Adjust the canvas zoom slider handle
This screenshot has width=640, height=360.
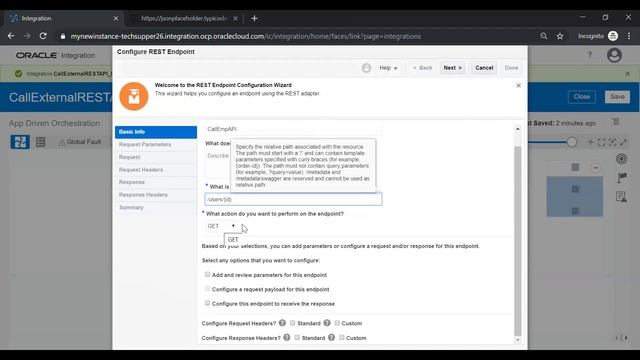point(571,142)
